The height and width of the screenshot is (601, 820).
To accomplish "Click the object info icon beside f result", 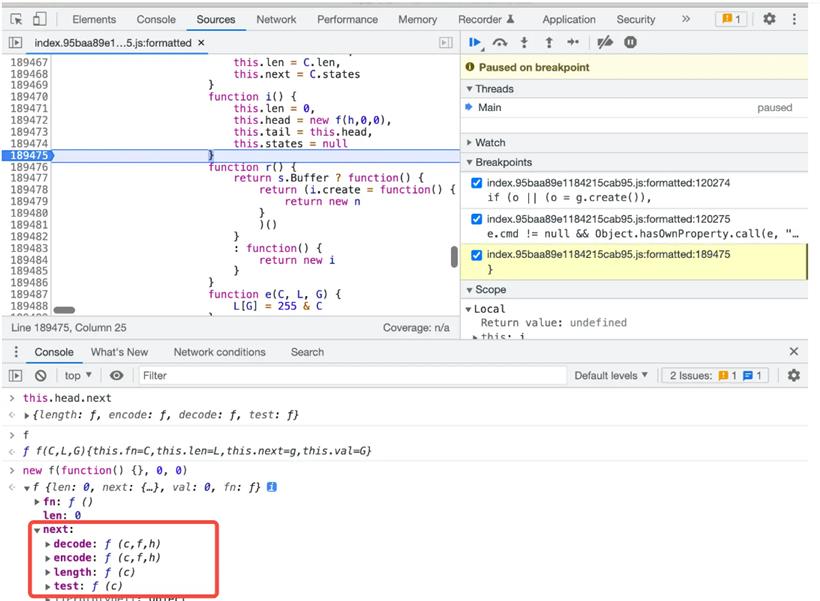I will click(272, 487).
